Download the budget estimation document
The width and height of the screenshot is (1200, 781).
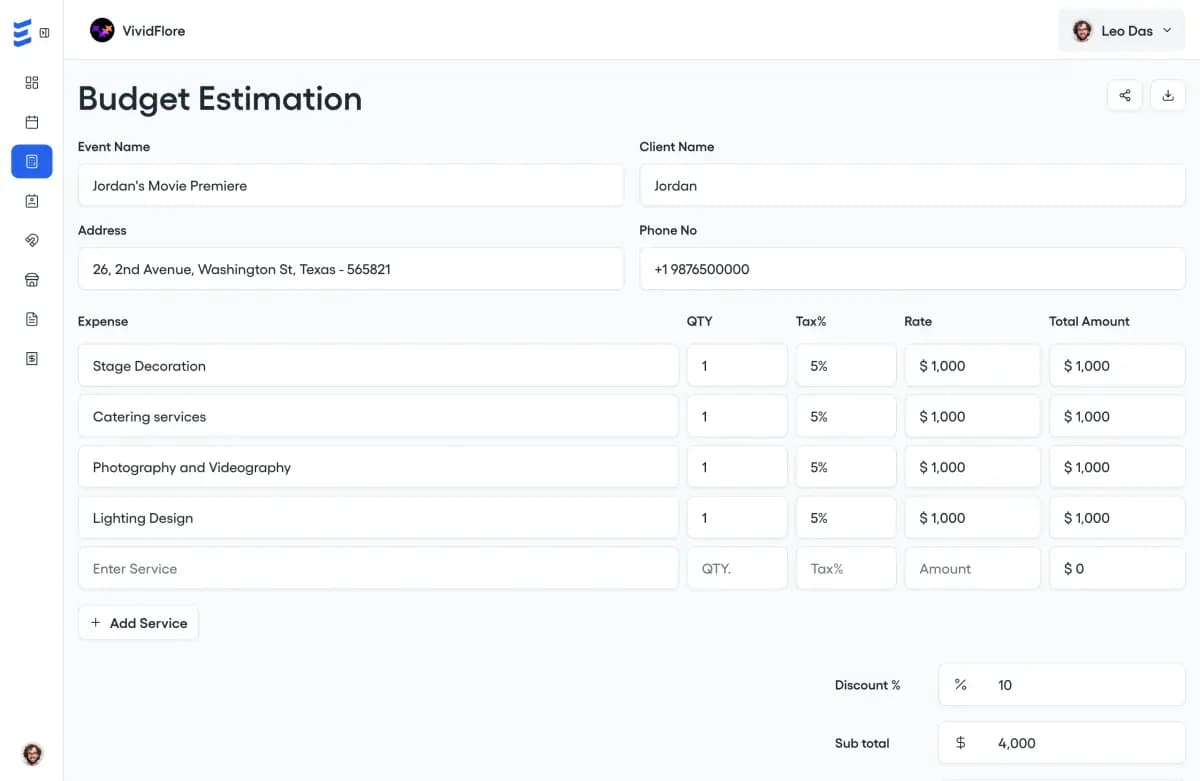point(1168,95)
